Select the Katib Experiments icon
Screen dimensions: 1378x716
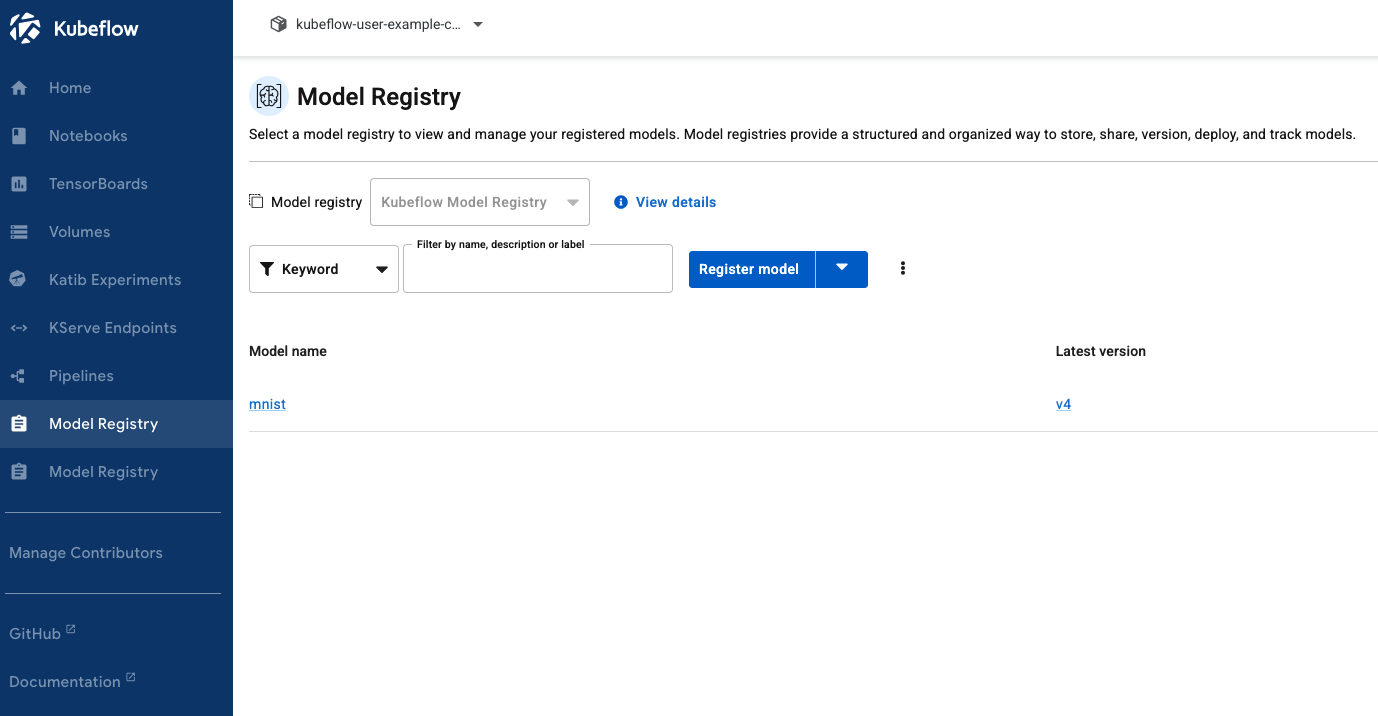(x=19, y=279)
